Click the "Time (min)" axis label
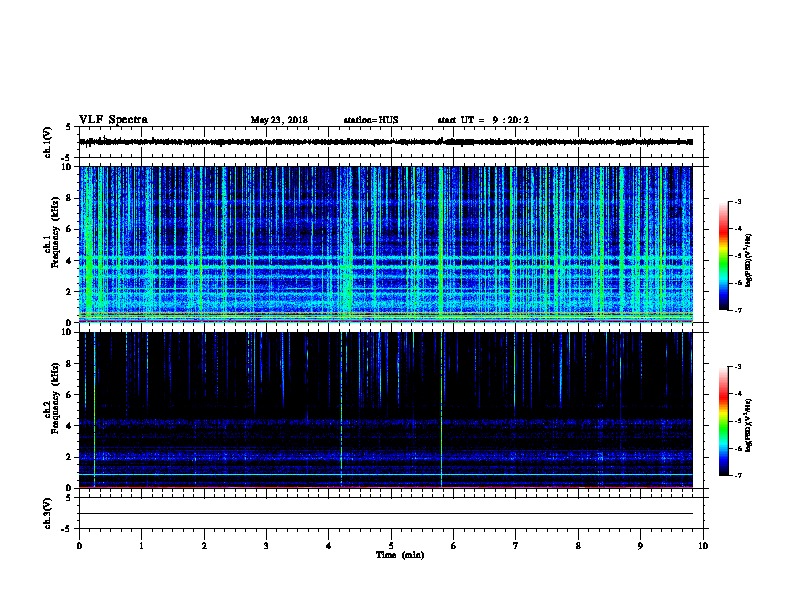Image resolution: width=792 pixels, height=612 pixels. click(400, 555)
